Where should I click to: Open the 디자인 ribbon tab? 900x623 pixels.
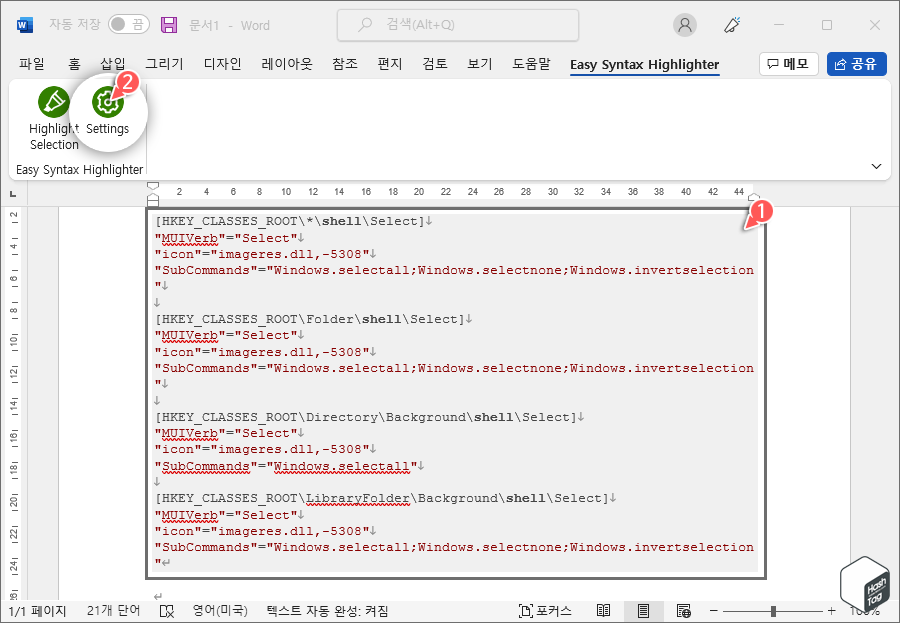coord(223,64)
